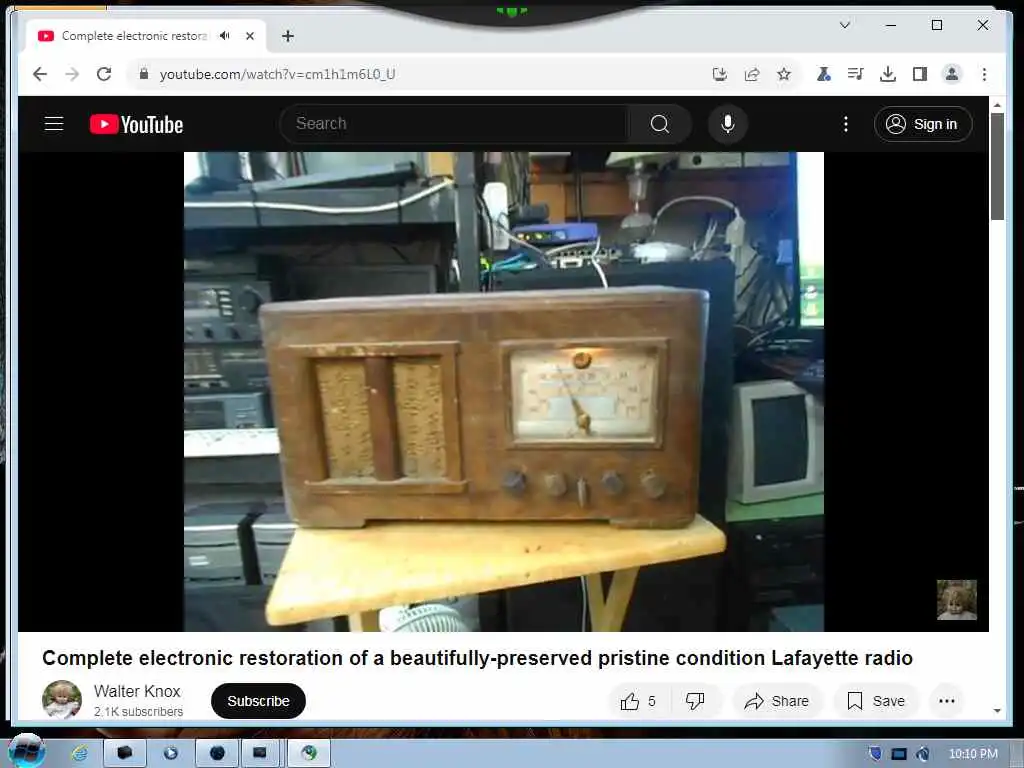Viewport: 1024px width, 768px height.
Task: Toggle Chrome side panel
Action: point(920,74)
